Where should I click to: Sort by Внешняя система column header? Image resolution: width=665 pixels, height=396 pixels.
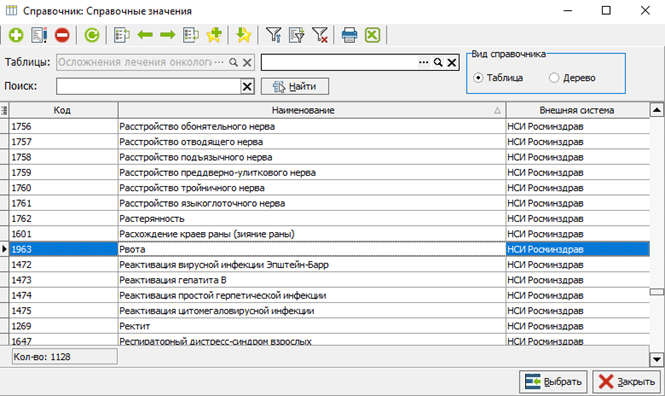click(577, 110)
